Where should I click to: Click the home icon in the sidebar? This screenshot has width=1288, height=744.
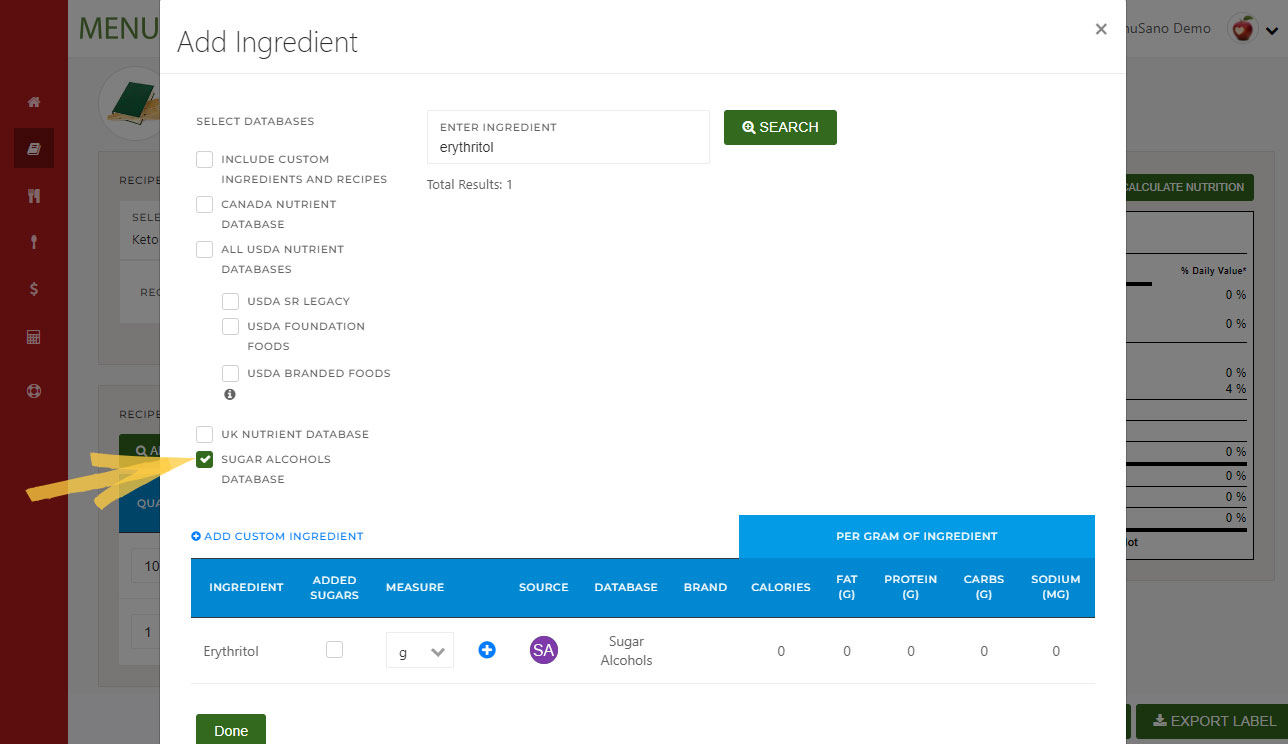point(34,102)
